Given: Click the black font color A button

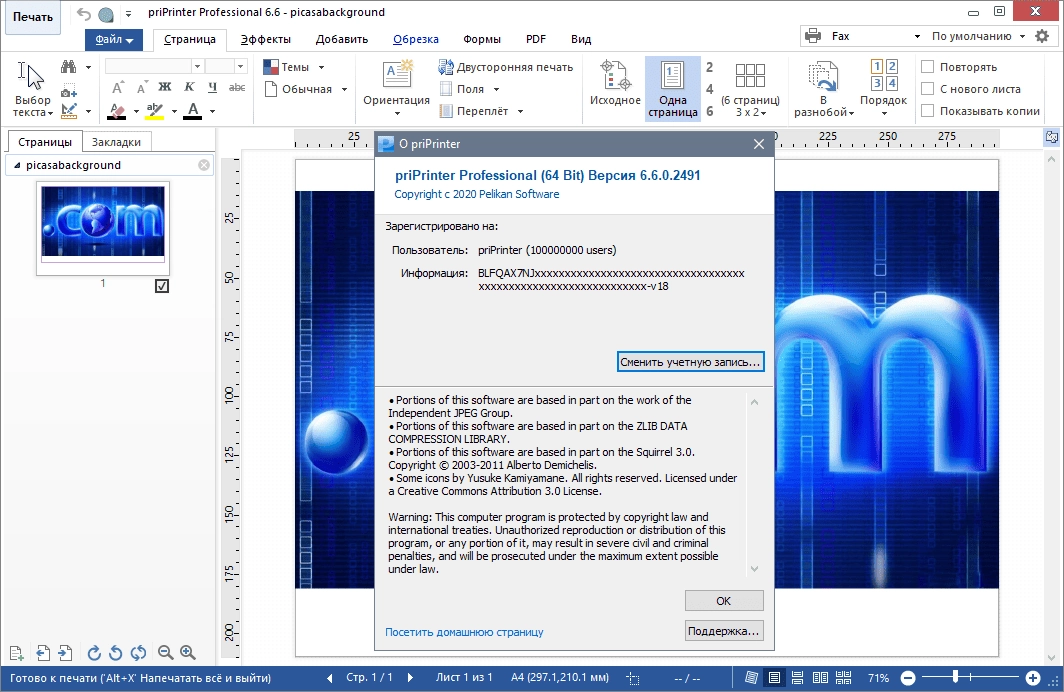Looking at the screenshot, I should (193, 111).
